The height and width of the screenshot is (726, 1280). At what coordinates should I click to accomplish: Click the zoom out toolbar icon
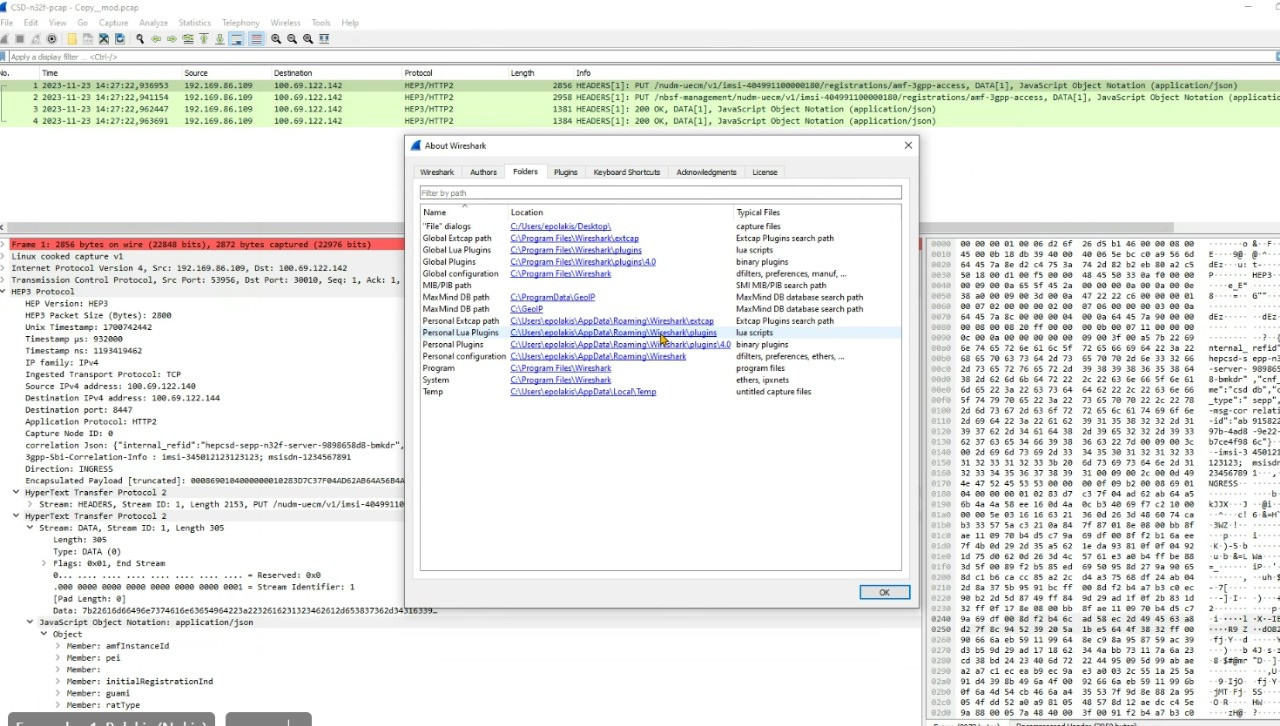tap(291, 39)
